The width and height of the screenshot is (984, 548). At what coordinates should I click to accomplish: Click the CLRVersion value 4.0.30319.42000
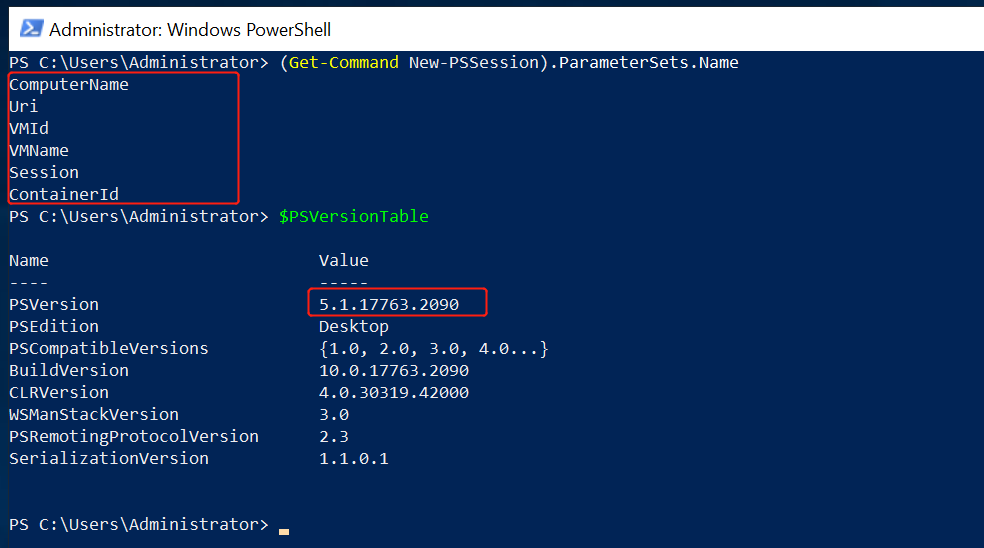pyautogui.click(x=394, y=392)
